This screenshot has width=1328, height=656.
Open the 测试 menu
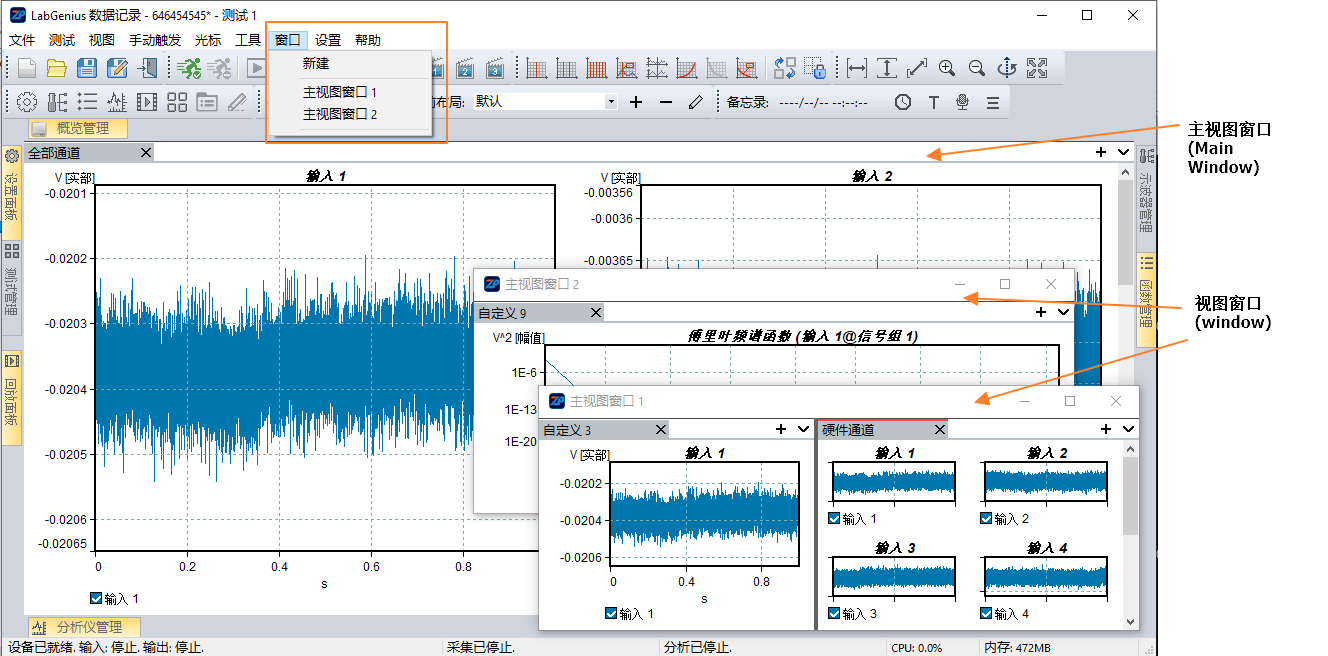point(62,40)
